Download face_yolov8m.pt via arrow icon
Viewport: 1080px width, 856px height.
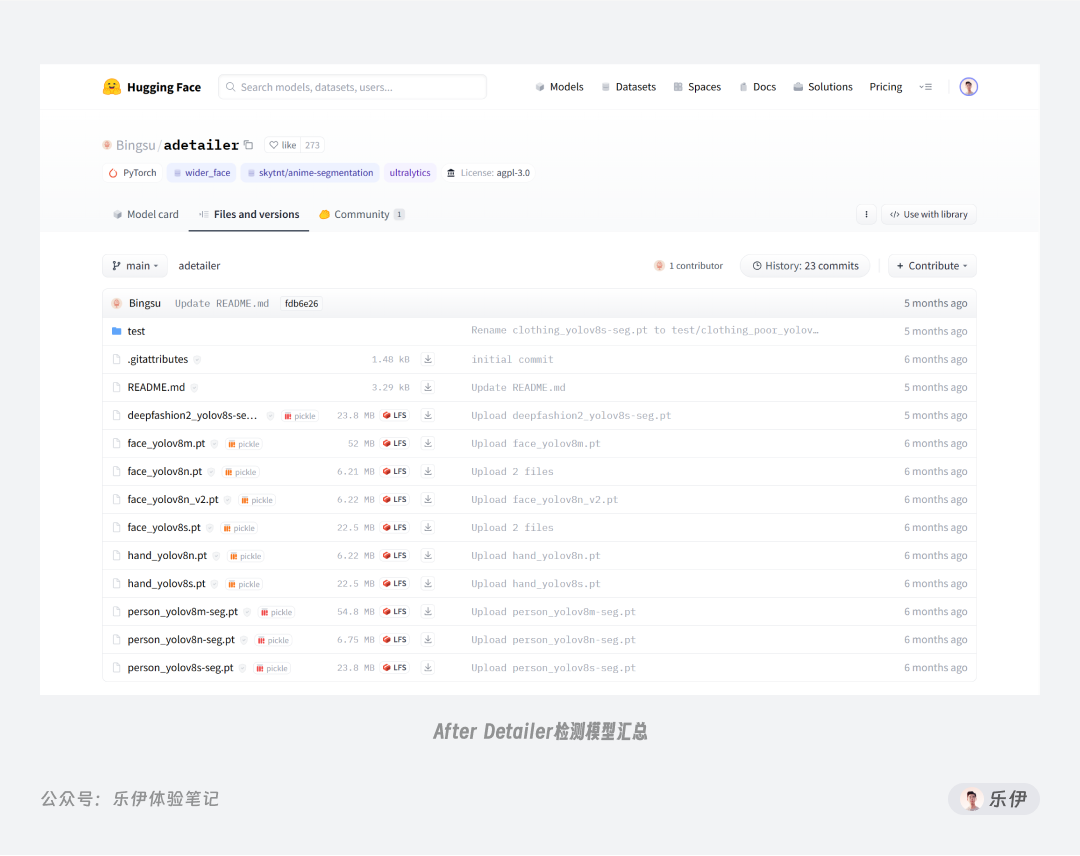click(x=428, y=443)
